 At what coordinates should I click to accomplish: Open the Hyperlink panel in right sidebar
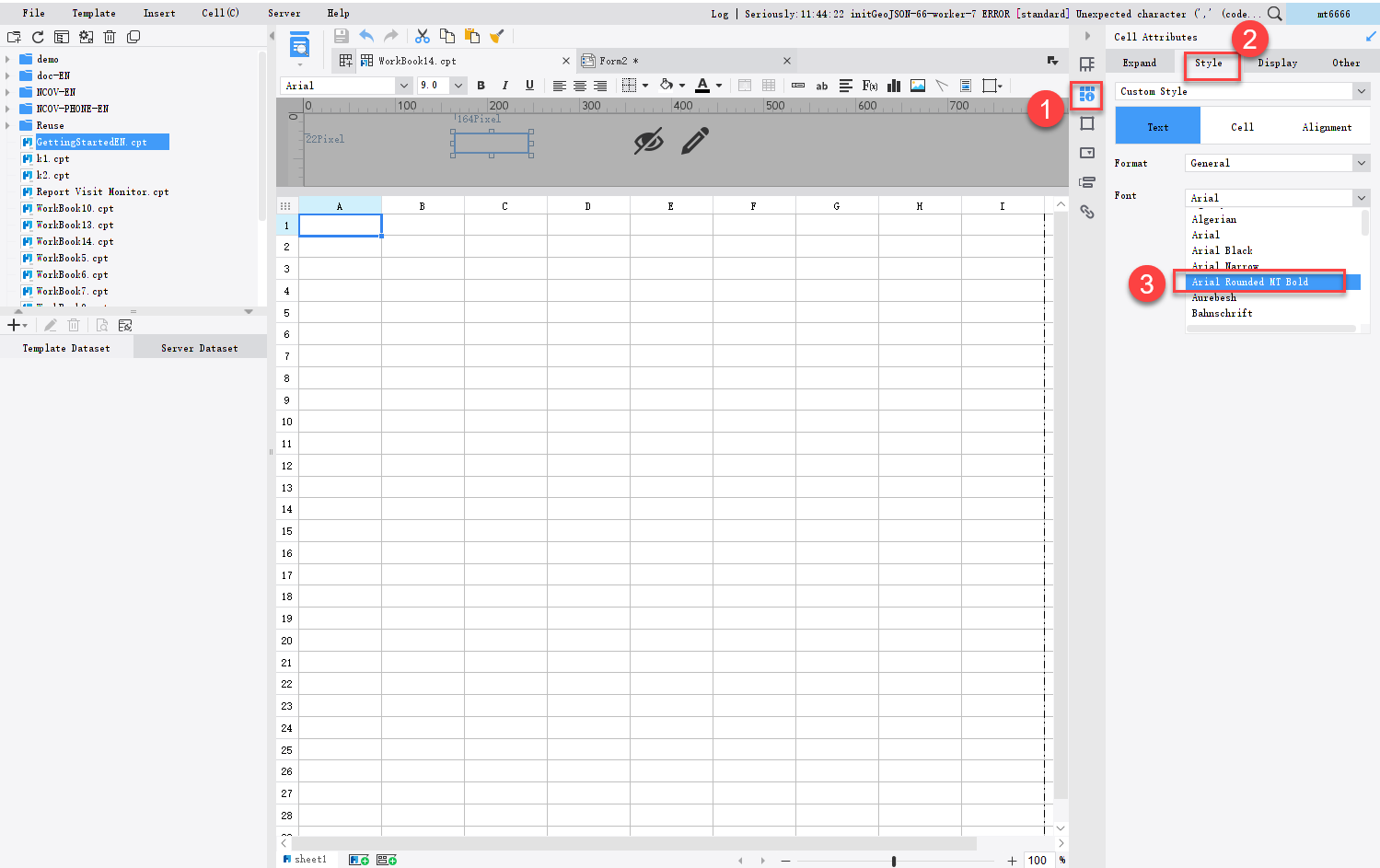pos(1087,212)
